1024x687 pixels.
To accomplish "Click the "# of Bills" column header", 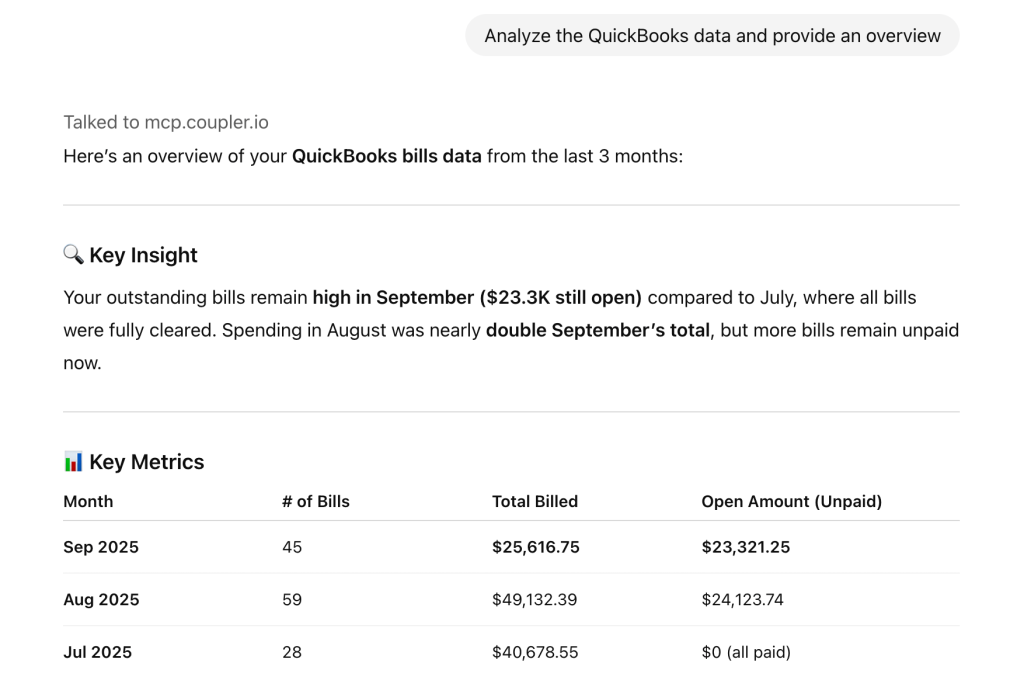I will pos(315,501).
